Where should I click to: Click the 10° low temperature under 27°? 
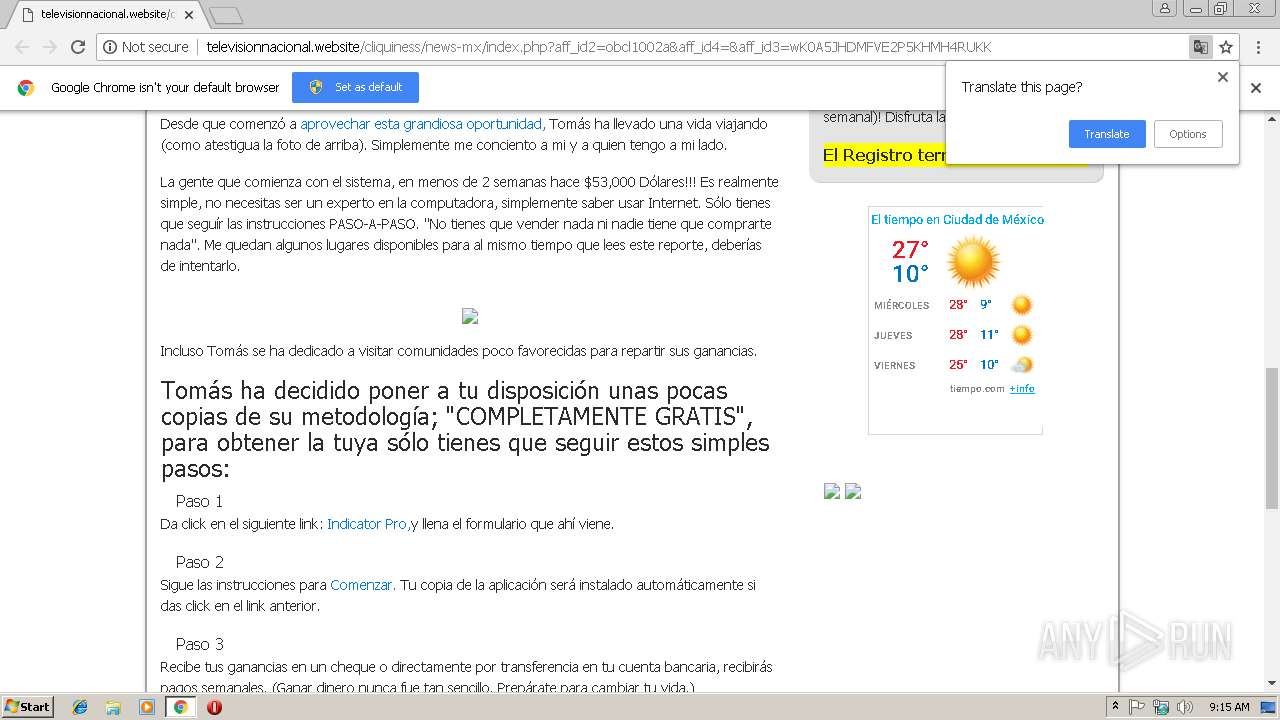click(911, 274)
